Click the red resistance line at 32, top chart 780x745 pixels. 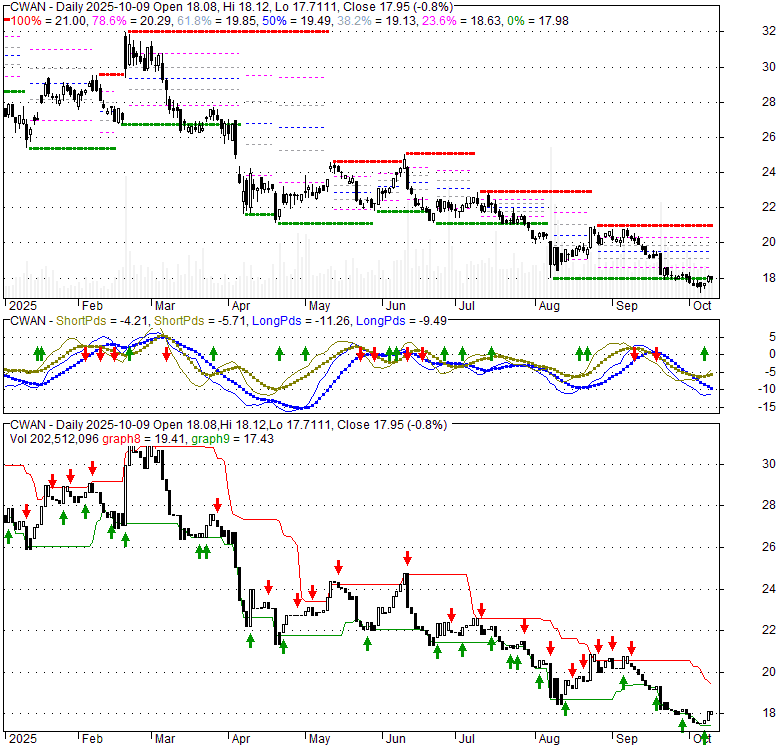coord(228,31)
